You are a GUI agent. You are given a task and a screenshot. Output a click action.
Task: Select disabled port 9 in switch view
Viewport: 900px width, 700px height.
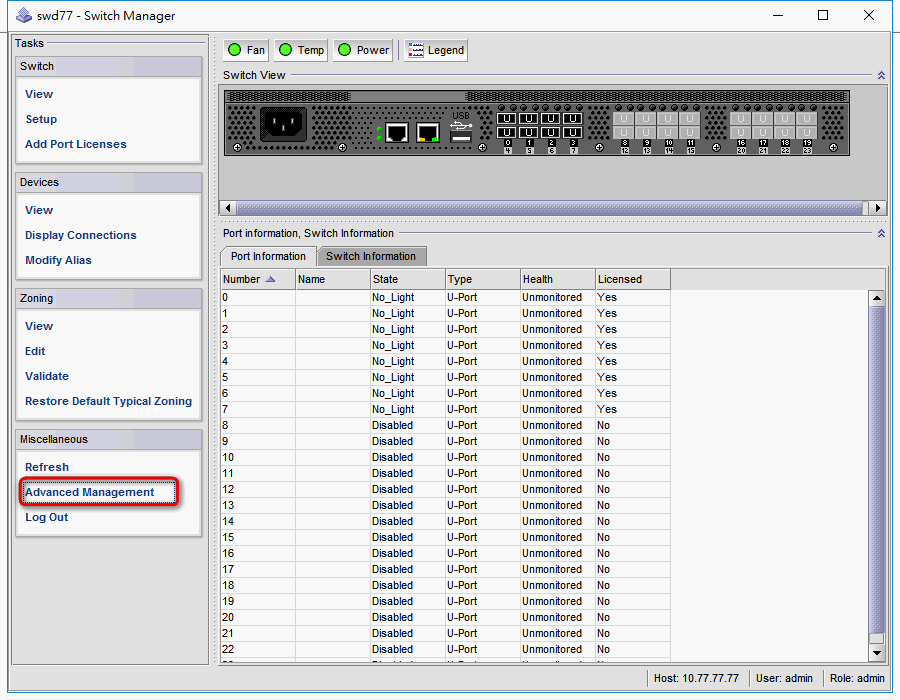click(646, 119)
